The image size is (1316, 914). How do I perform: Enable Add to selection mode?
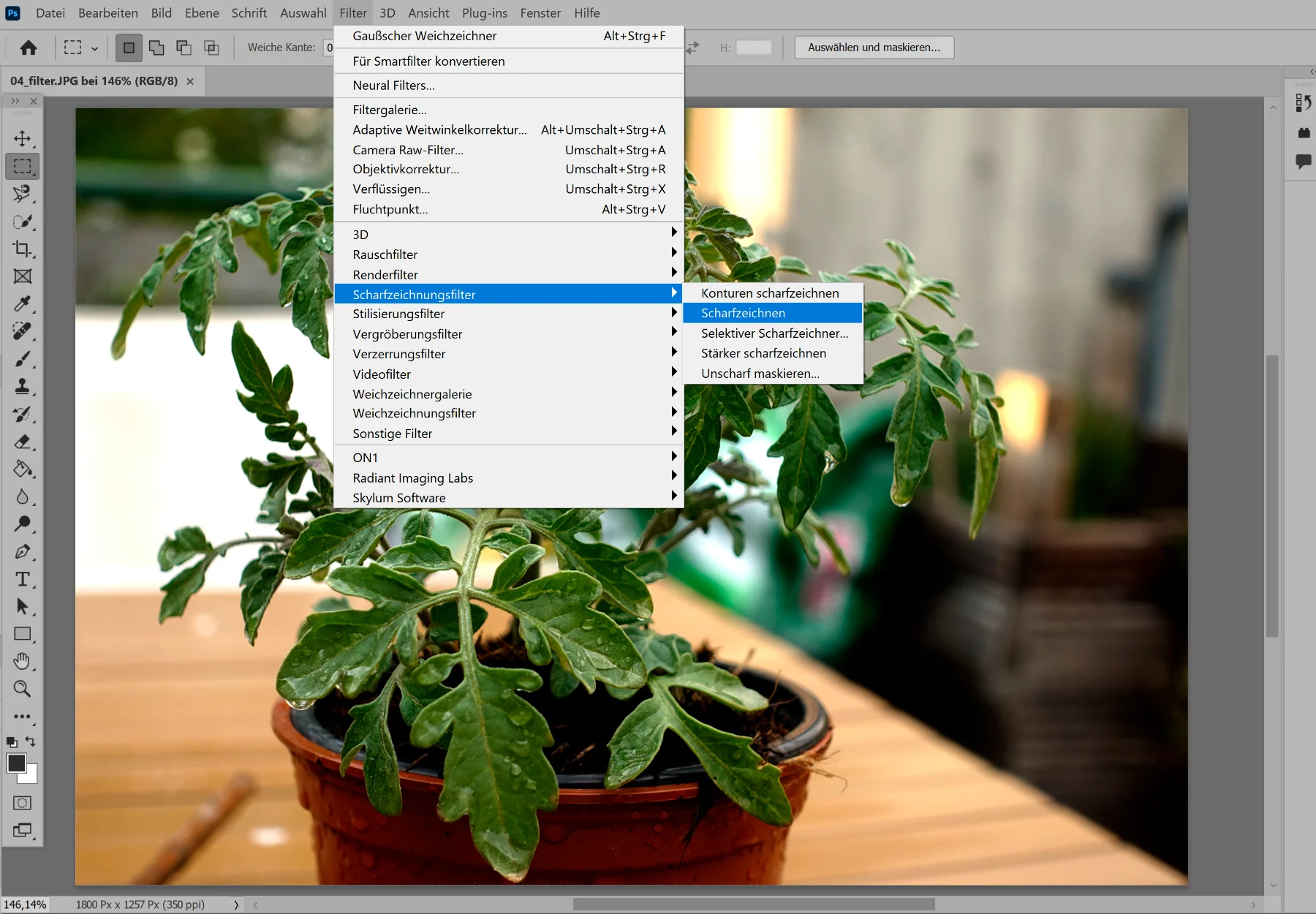click(156, 48)
